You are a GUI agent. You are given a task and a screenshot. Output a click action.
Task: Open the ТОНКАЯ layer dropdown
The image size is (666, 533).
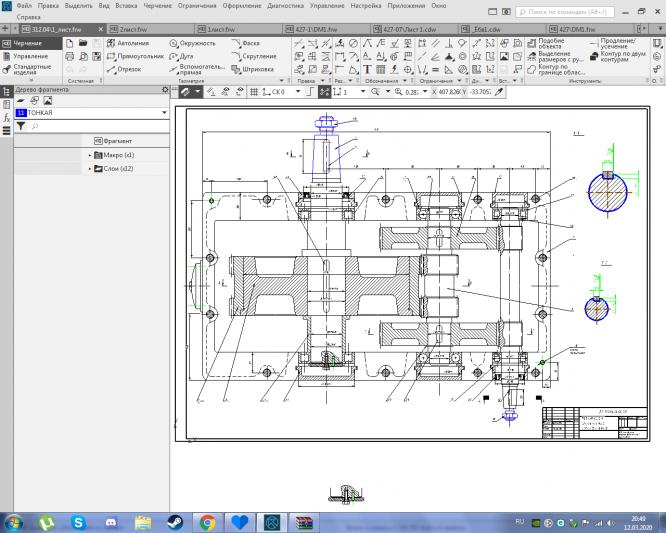coord(163,114)
